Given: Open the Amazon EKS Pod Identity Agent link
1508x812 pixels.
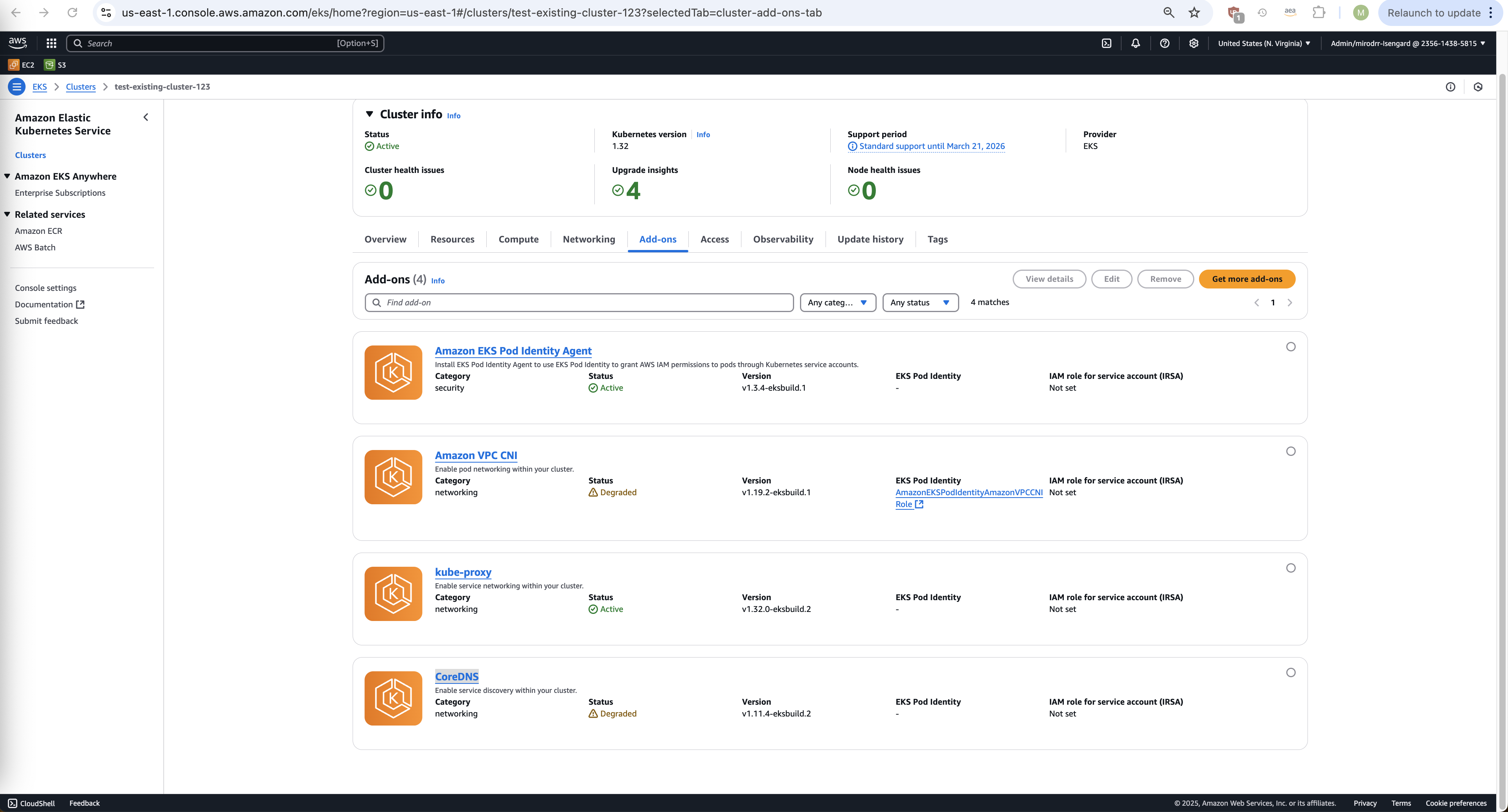Looking at the screenshot, I should (513, 351).
